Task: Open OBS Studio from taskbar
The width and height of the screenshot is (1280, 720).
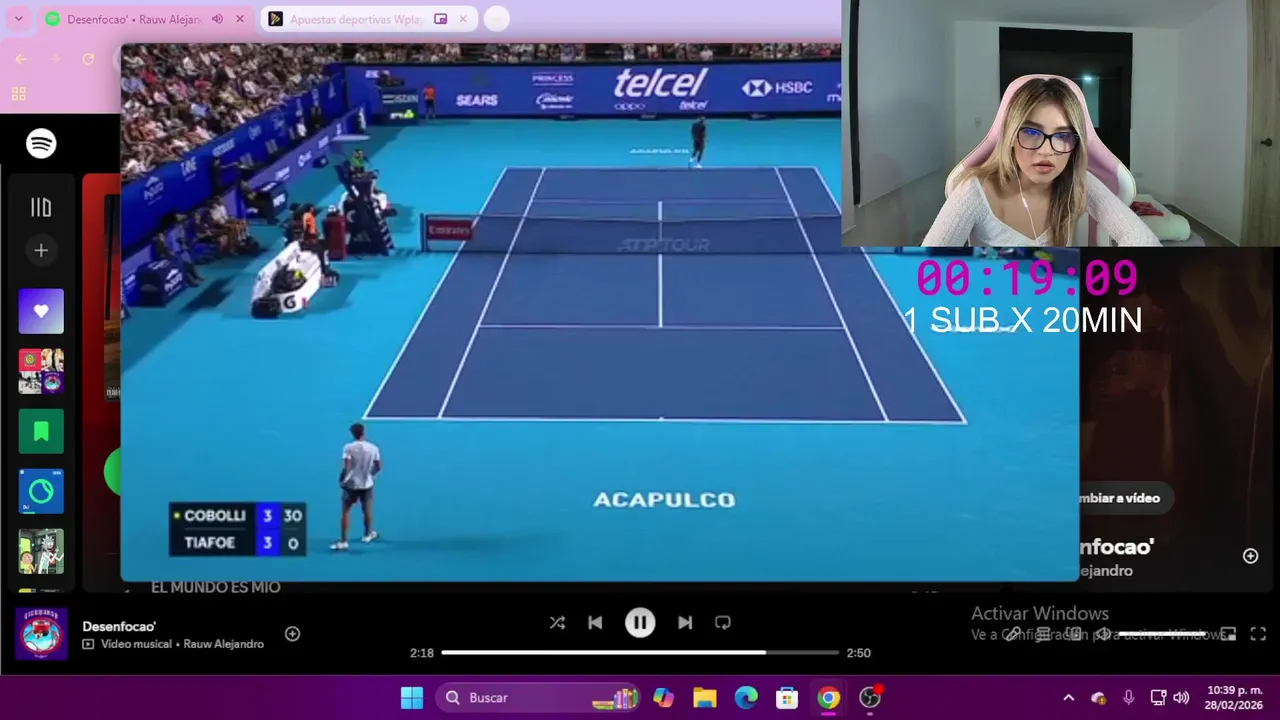Action: [871, 698]
